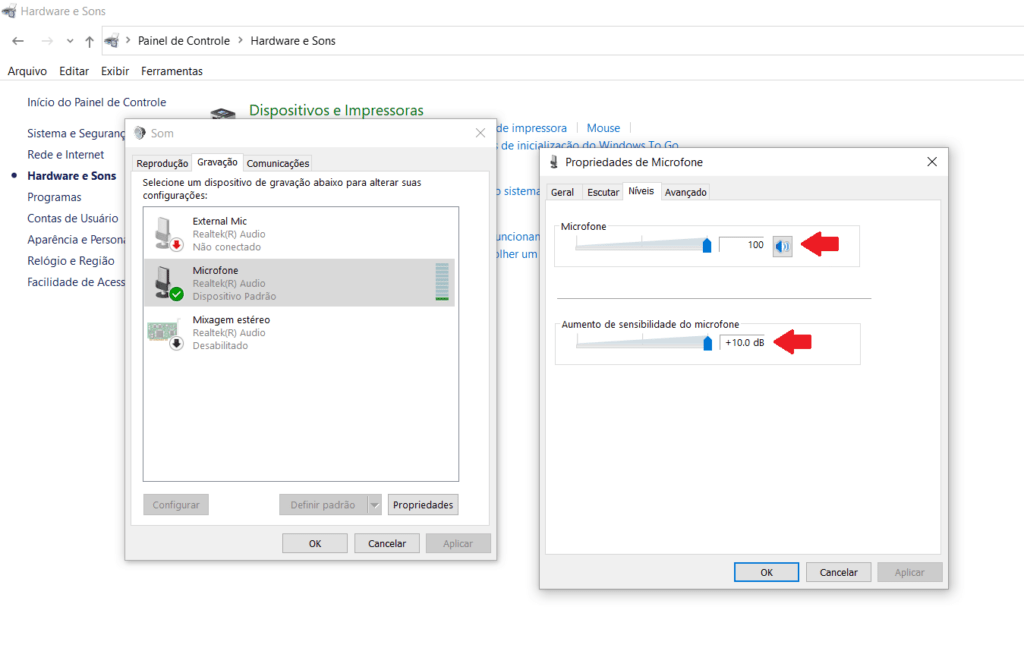1024x651 pixels.
Task: Click the printer icon next to Dispositivos e Impressoras
Action: [222, 113]
